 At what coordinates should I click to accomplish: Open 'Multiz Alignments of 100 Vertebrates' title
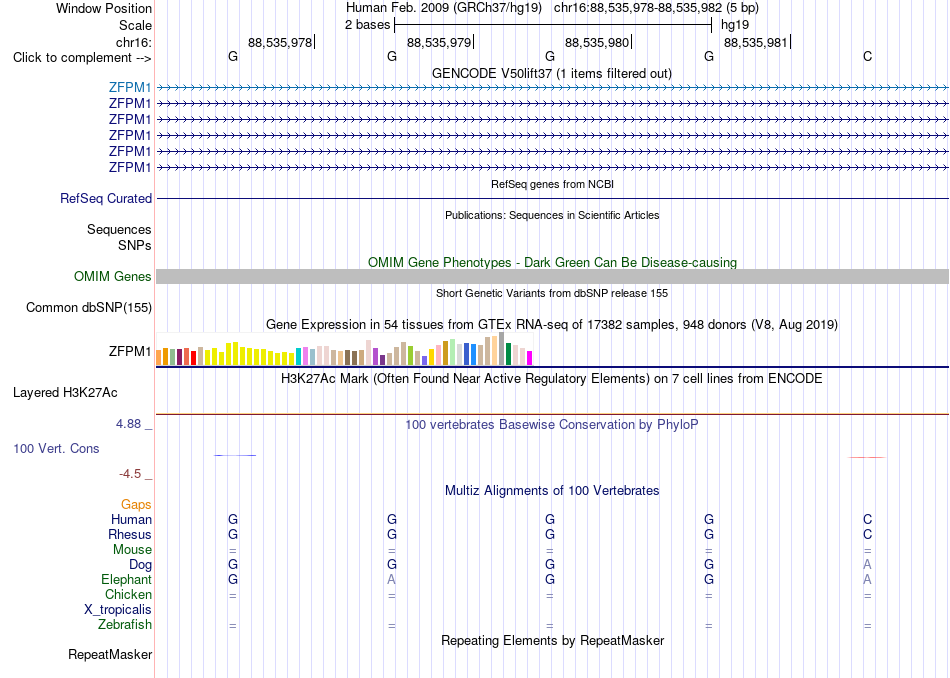point(552,491)
